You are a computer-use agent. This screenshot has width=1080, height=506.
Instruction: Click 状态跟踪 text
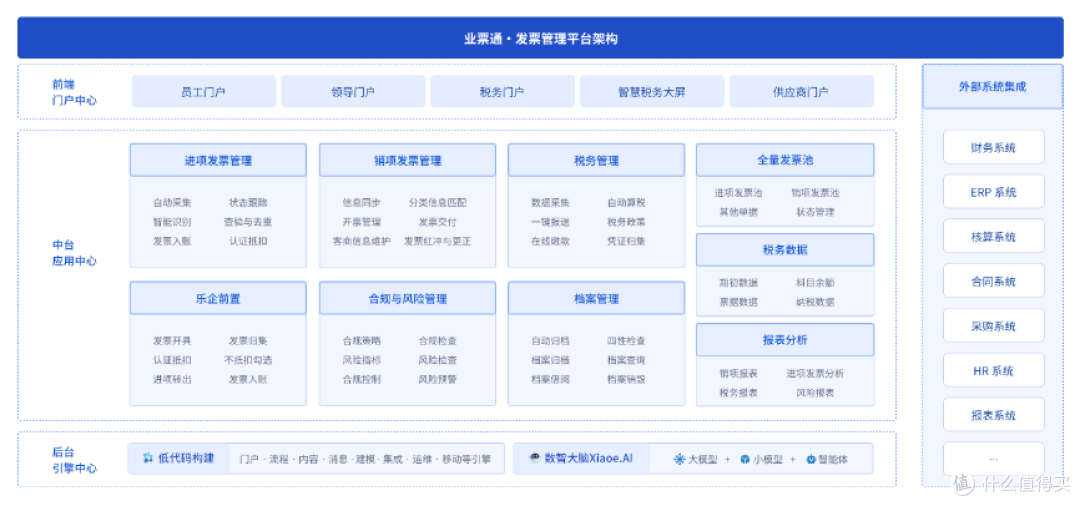248,202
